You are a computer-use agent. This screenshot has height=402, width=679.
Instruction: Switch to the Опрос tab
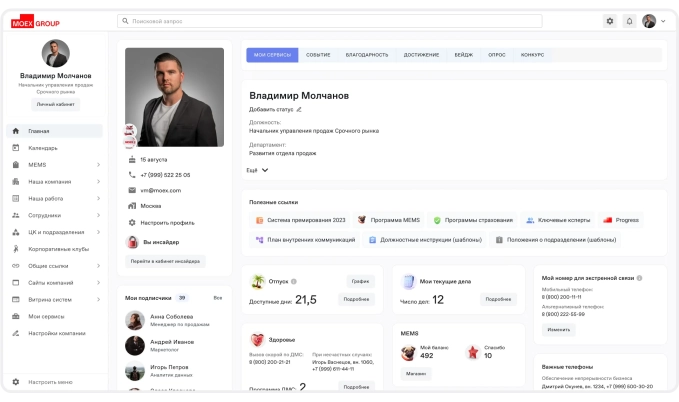tap(497, 55)
